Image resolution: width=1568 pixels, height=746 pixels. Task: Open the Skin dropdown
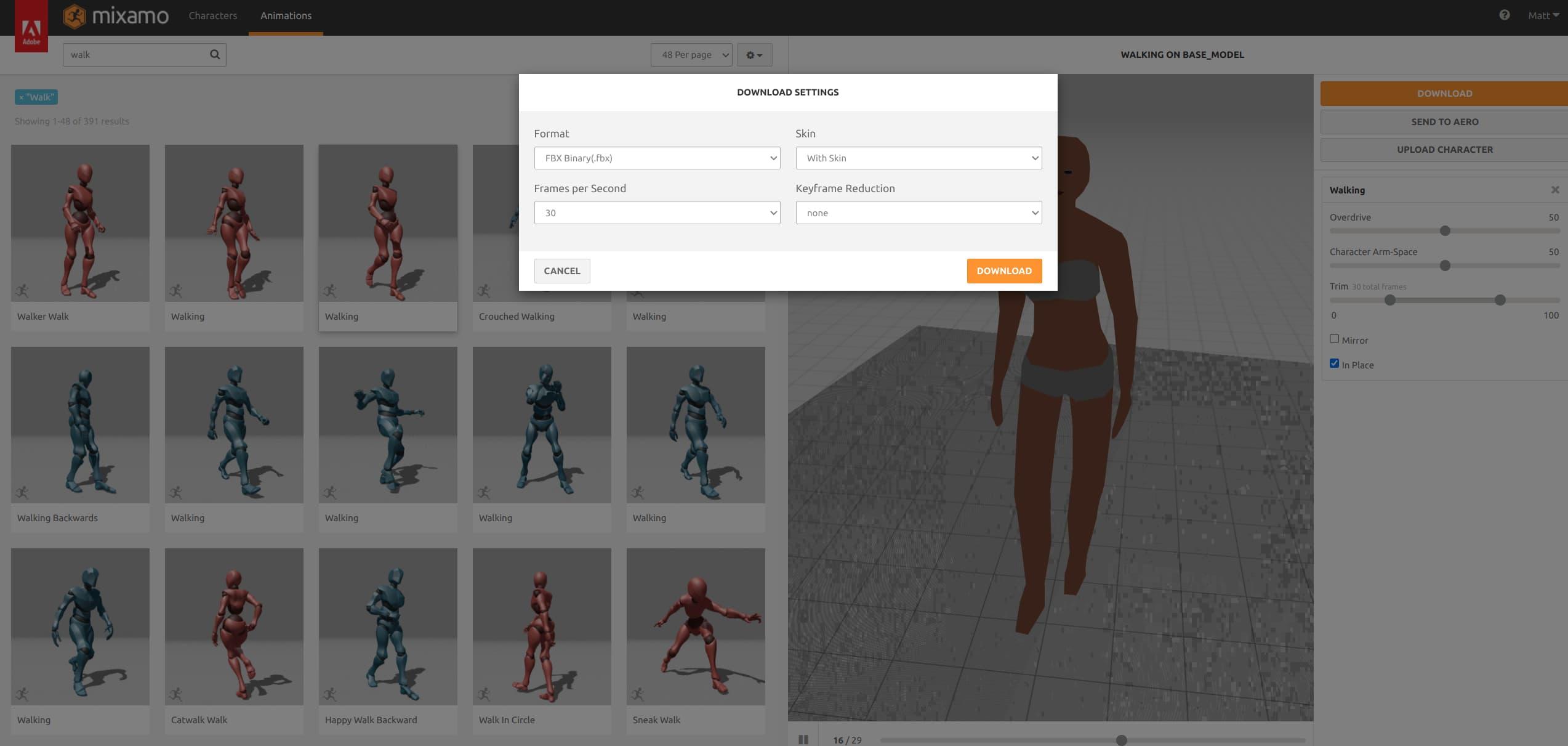[919, 158]
